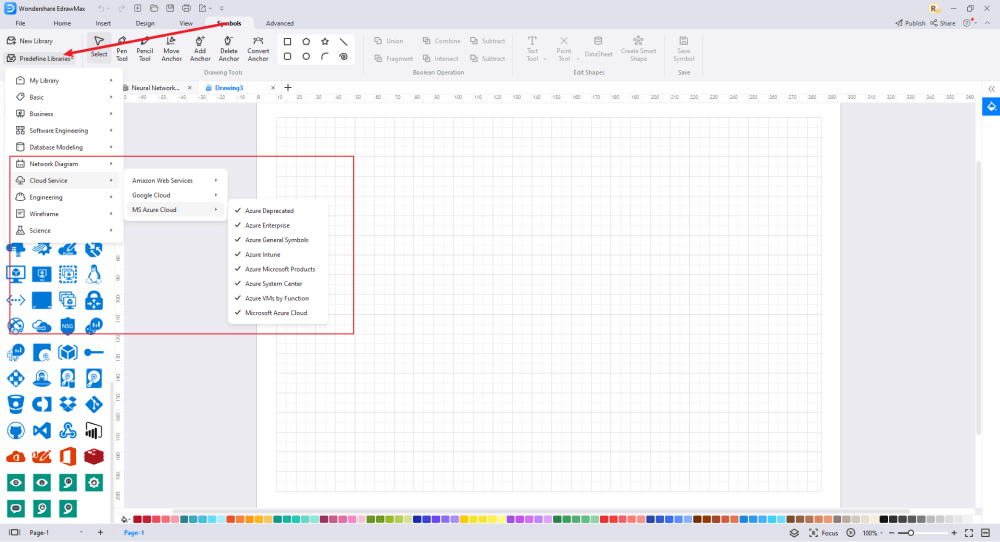Image resolution: width=1000 pixels, height=542 pixels.
Task: Click the Save Symbol button
Action: pos(683,48)
